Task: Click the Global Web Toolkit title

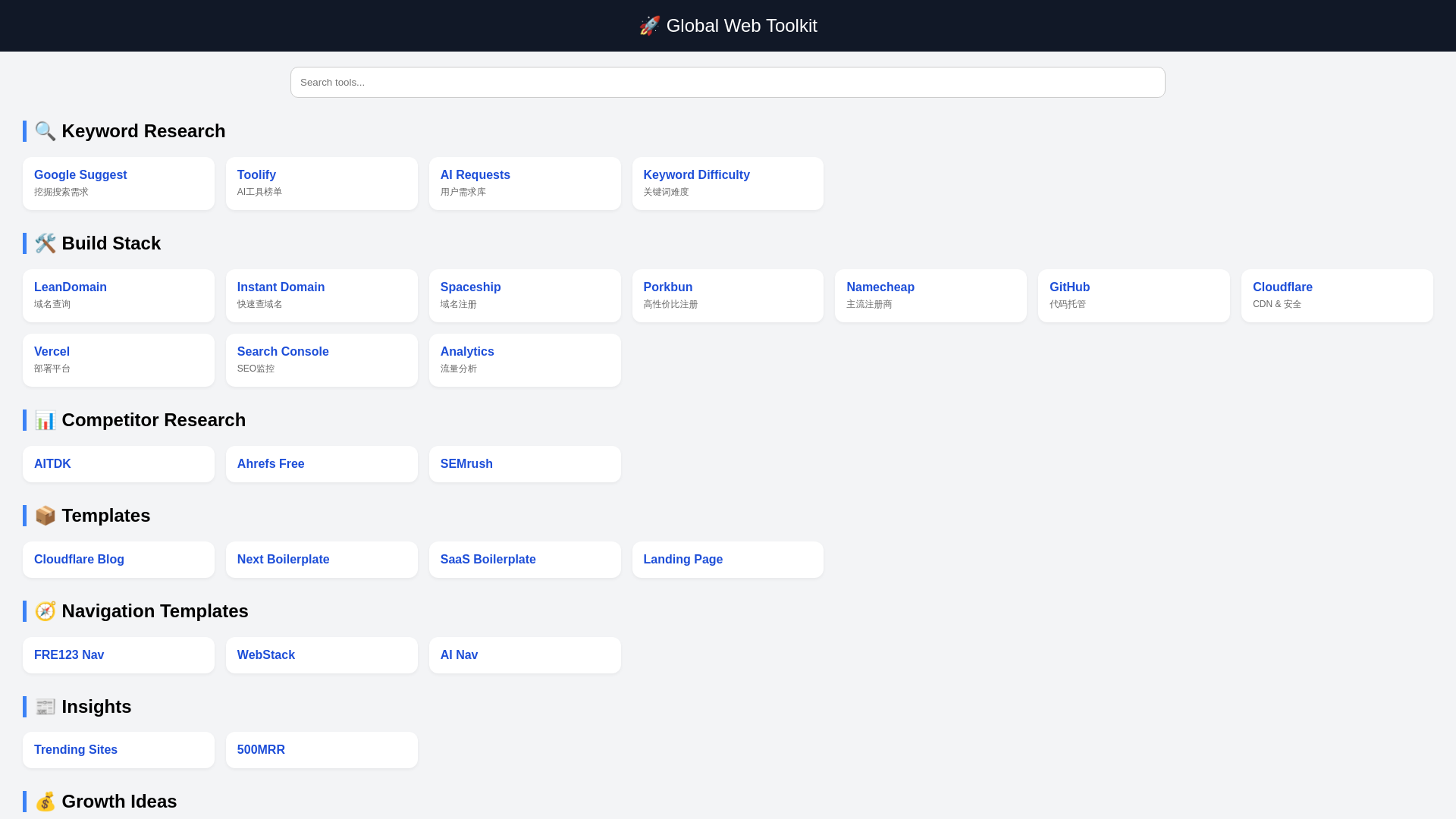Action: pyautogui.click(x=742, y=26)
